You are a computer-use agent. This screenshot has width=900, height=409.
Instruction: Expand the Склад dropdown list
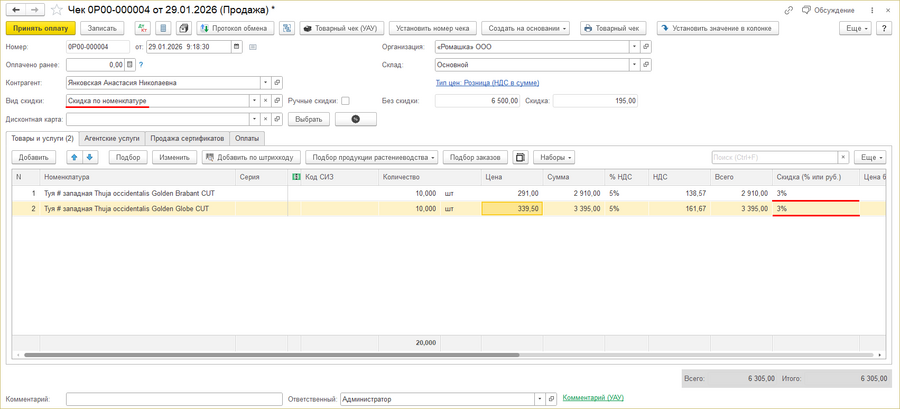pos(634,65)
